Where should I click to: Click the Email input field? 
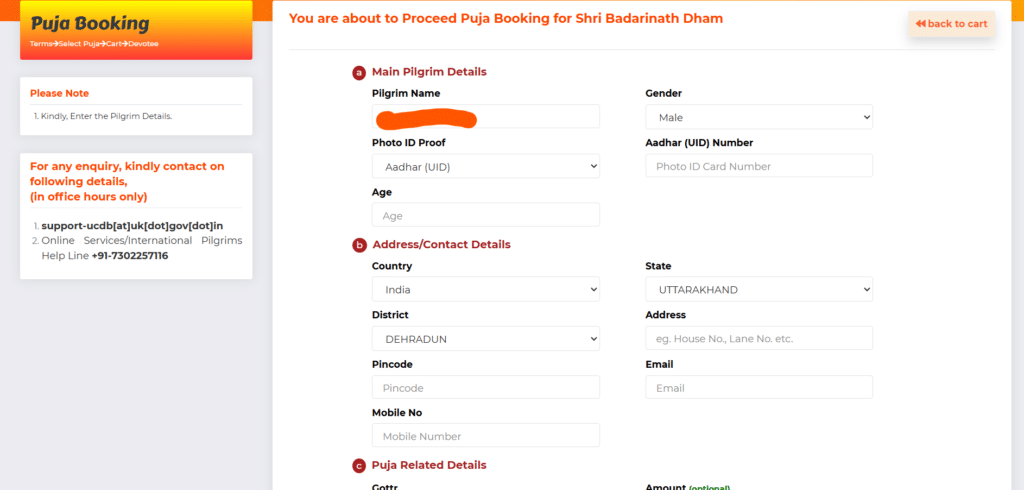(x=759, y=387)
